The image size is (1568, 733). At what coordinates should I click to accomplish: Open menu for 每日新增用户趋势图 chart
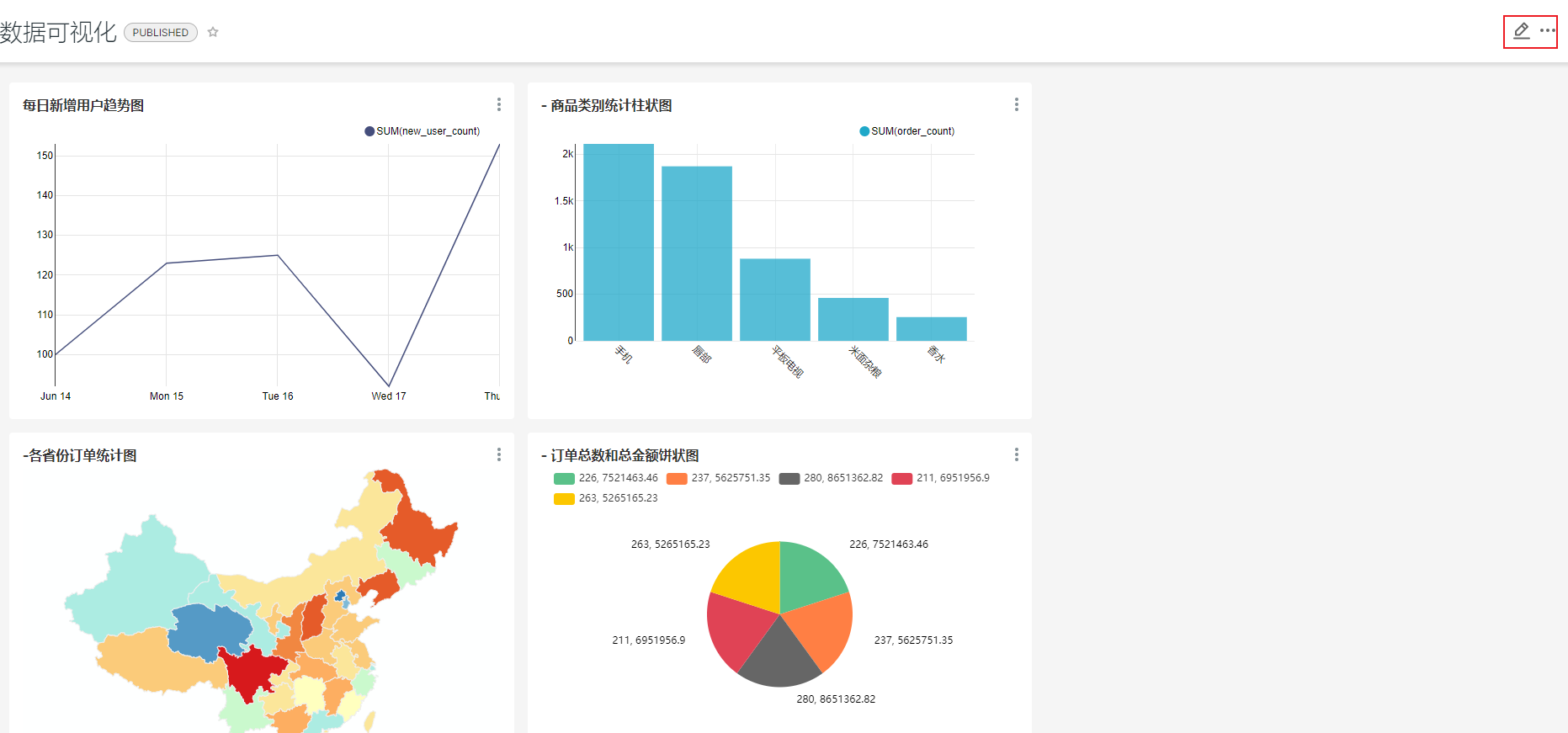click(499, 104)
